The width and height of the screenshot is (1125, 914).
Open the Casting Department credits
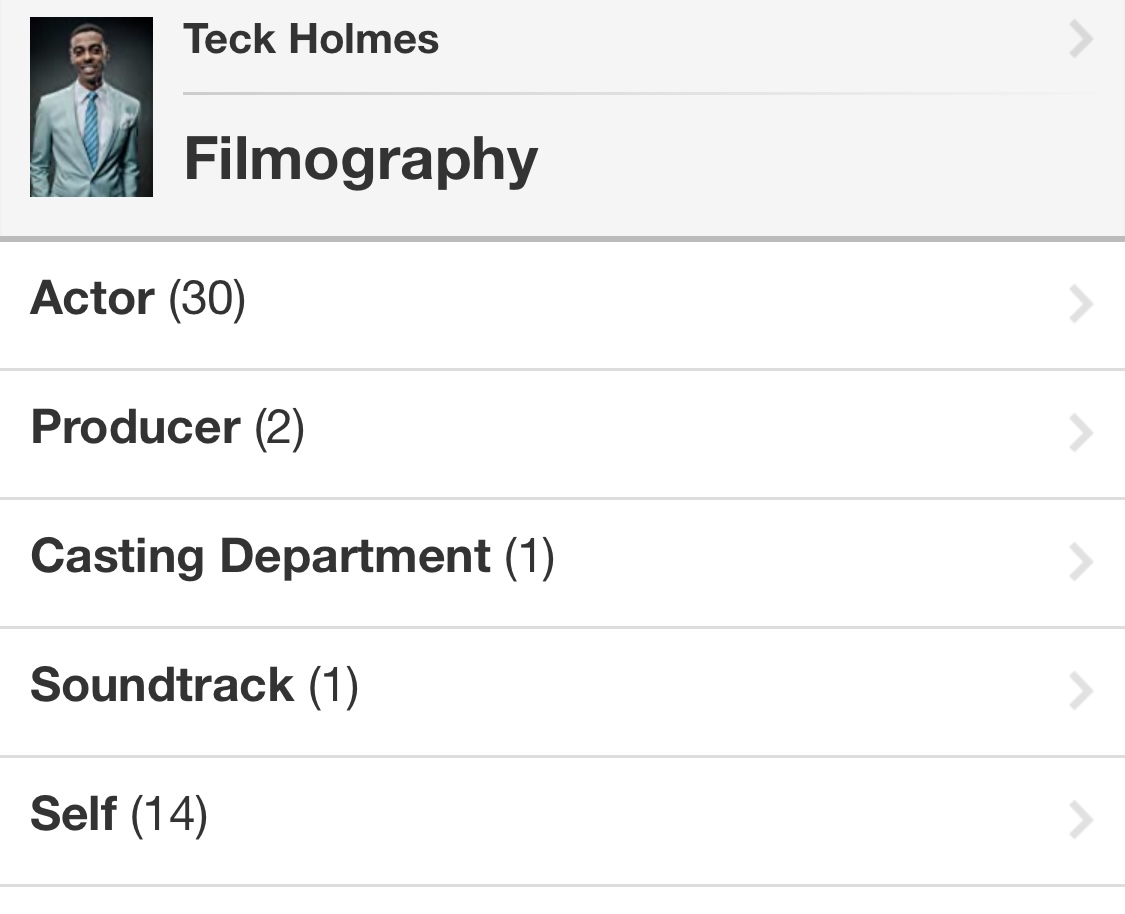562,563
